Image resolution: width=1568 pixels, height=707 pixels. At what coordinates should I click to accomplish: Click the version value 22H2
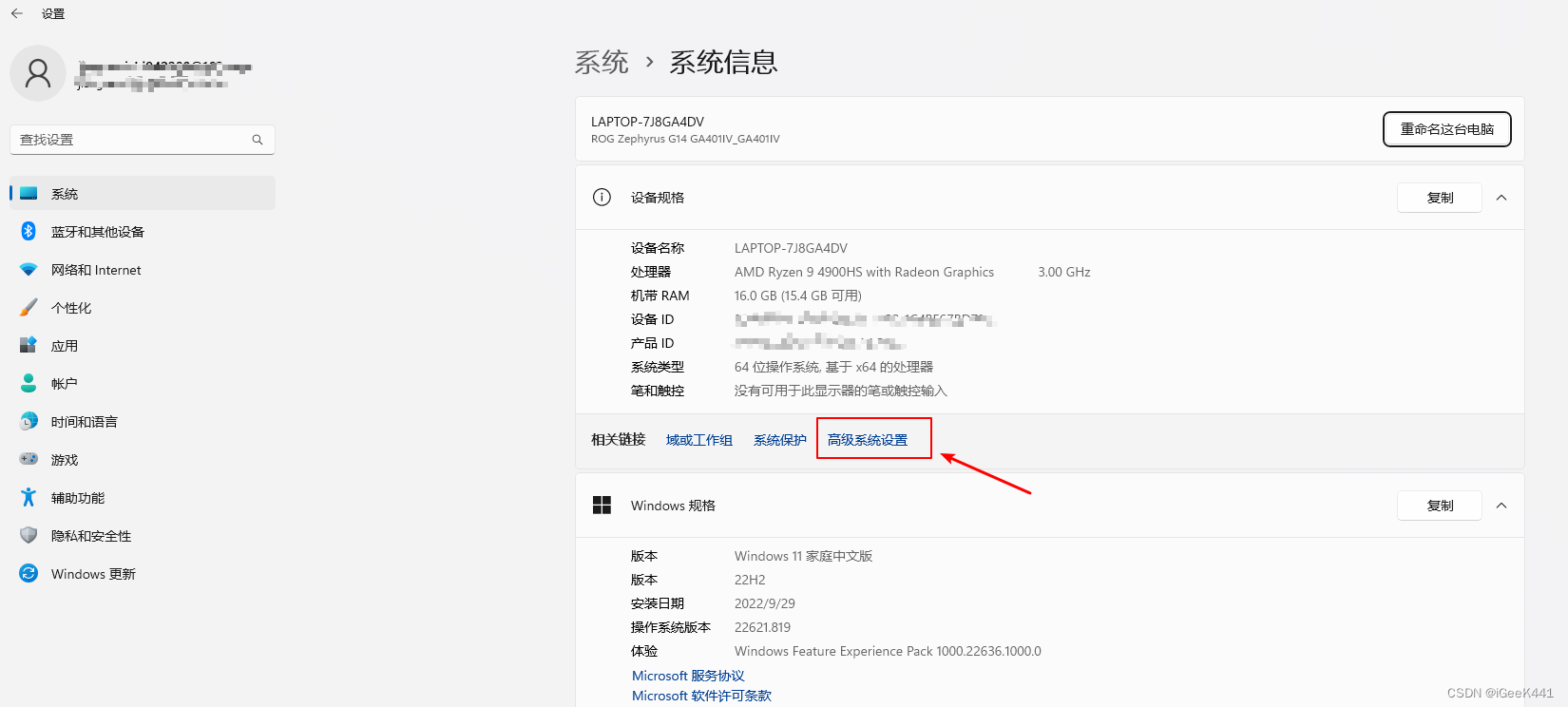[x=750, y=580]
